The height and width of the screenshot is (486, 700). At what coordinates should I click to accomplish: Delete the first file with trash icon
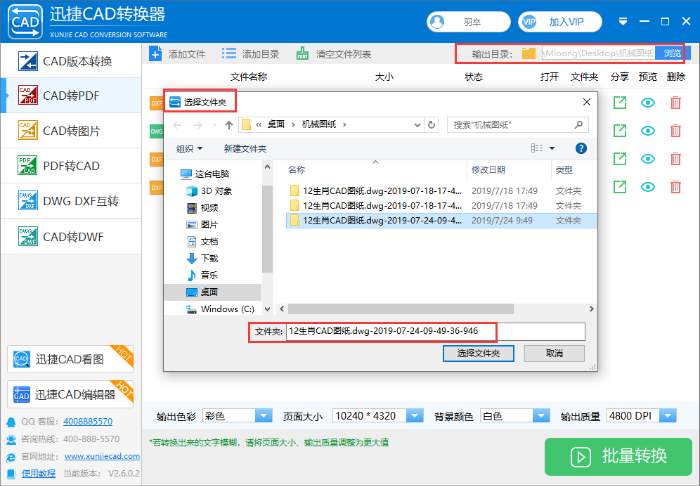[x=675, y=103]
